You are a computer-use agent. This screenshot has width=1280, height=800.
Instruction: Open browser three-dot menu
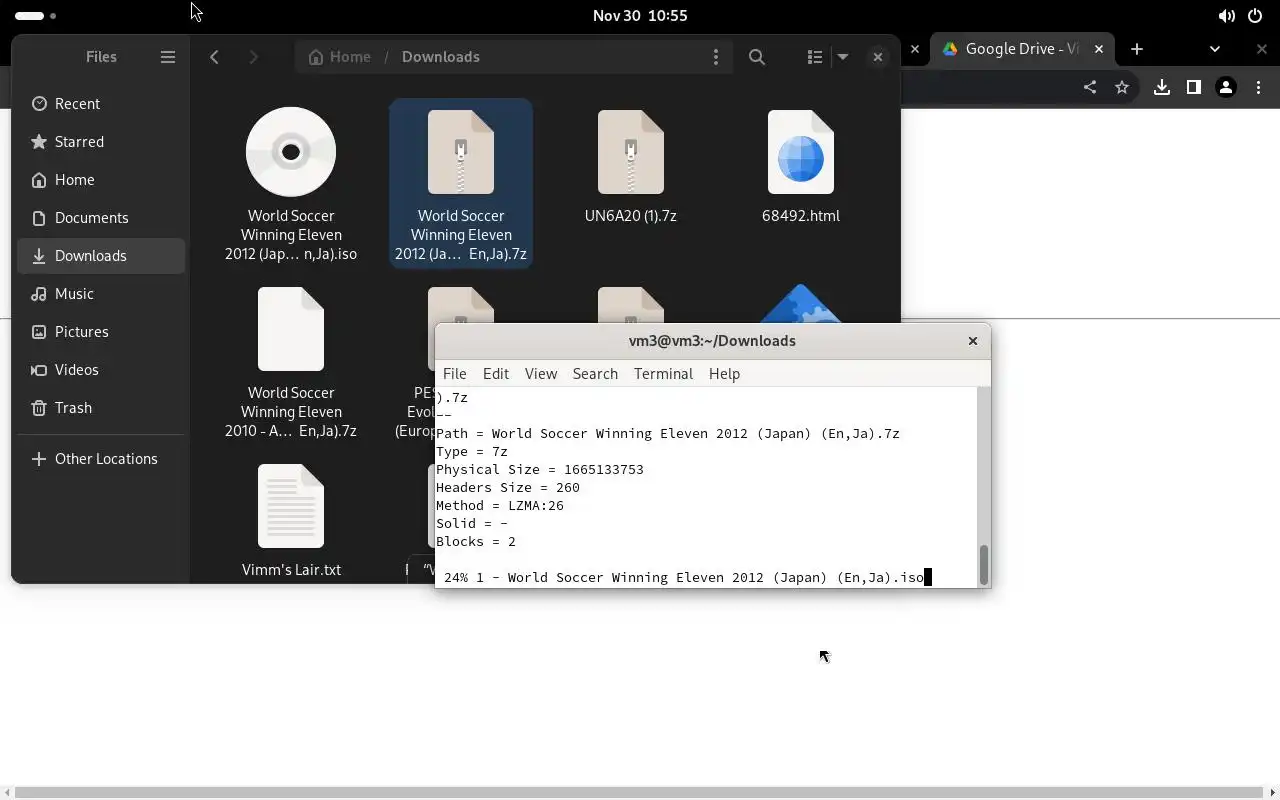1259,87
